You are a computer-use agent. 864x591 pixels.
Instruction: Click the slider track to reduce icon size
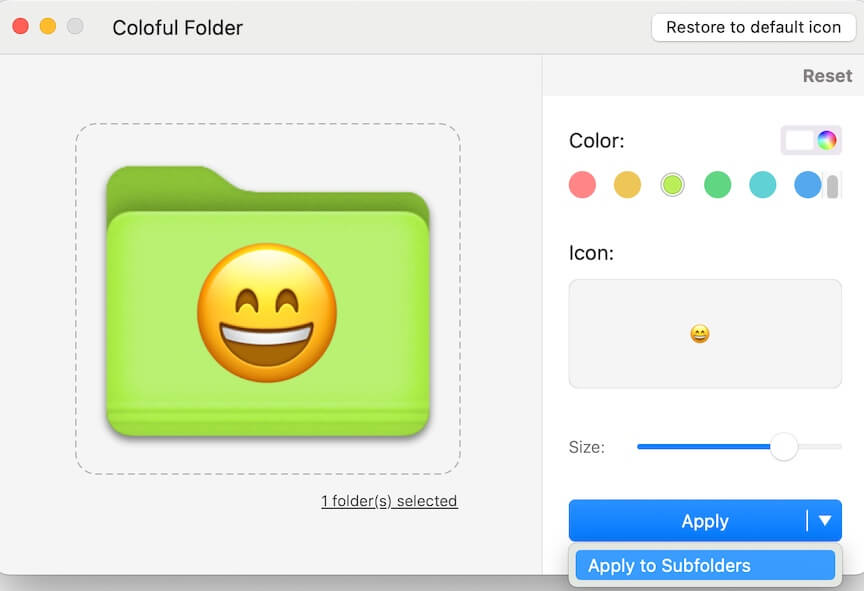690,447
